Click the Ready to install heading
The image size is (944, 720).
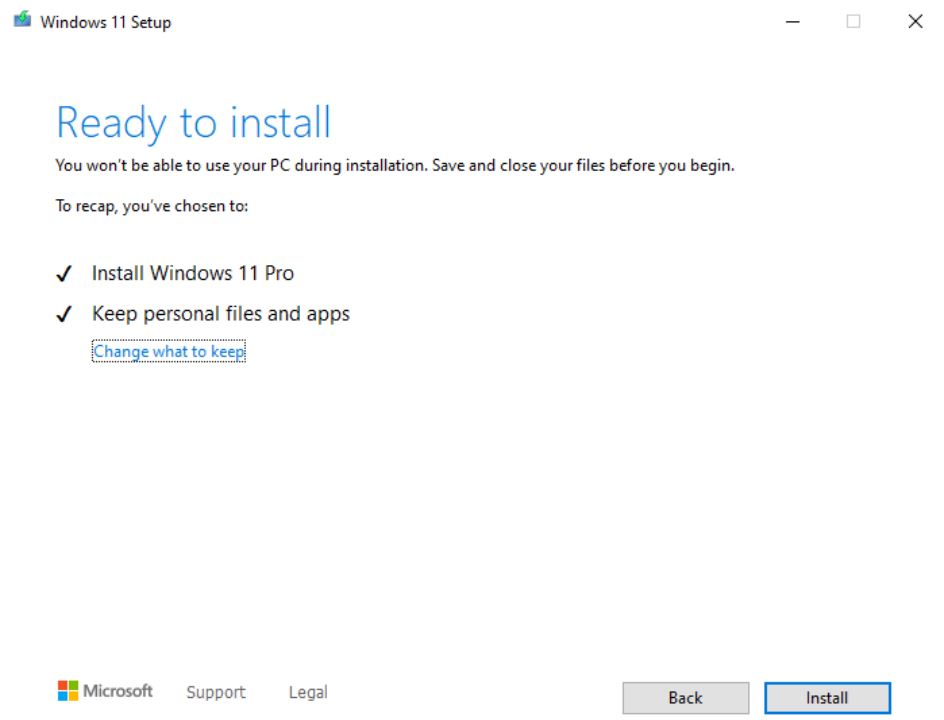tap(193, 123)
